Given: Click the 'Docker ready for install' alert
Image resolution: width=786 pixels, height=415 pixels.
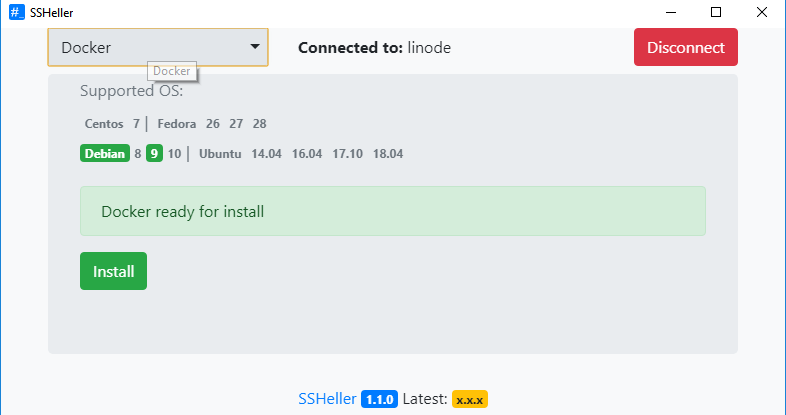Looking at the screenshot, I should tap(392, 211).
